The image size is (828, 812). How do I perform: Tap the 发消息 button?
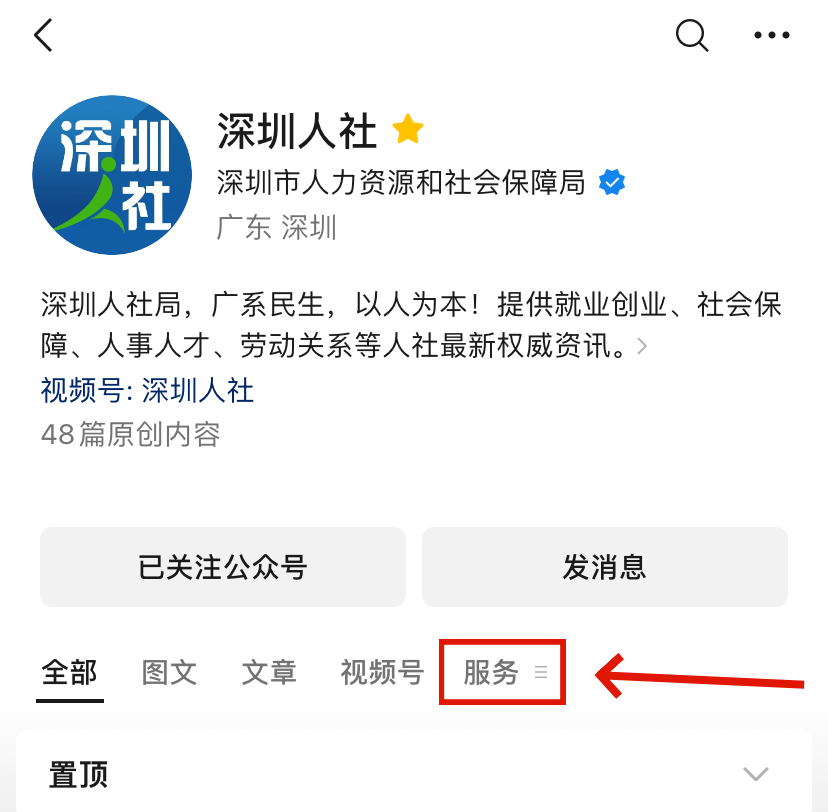coord(605,566)
